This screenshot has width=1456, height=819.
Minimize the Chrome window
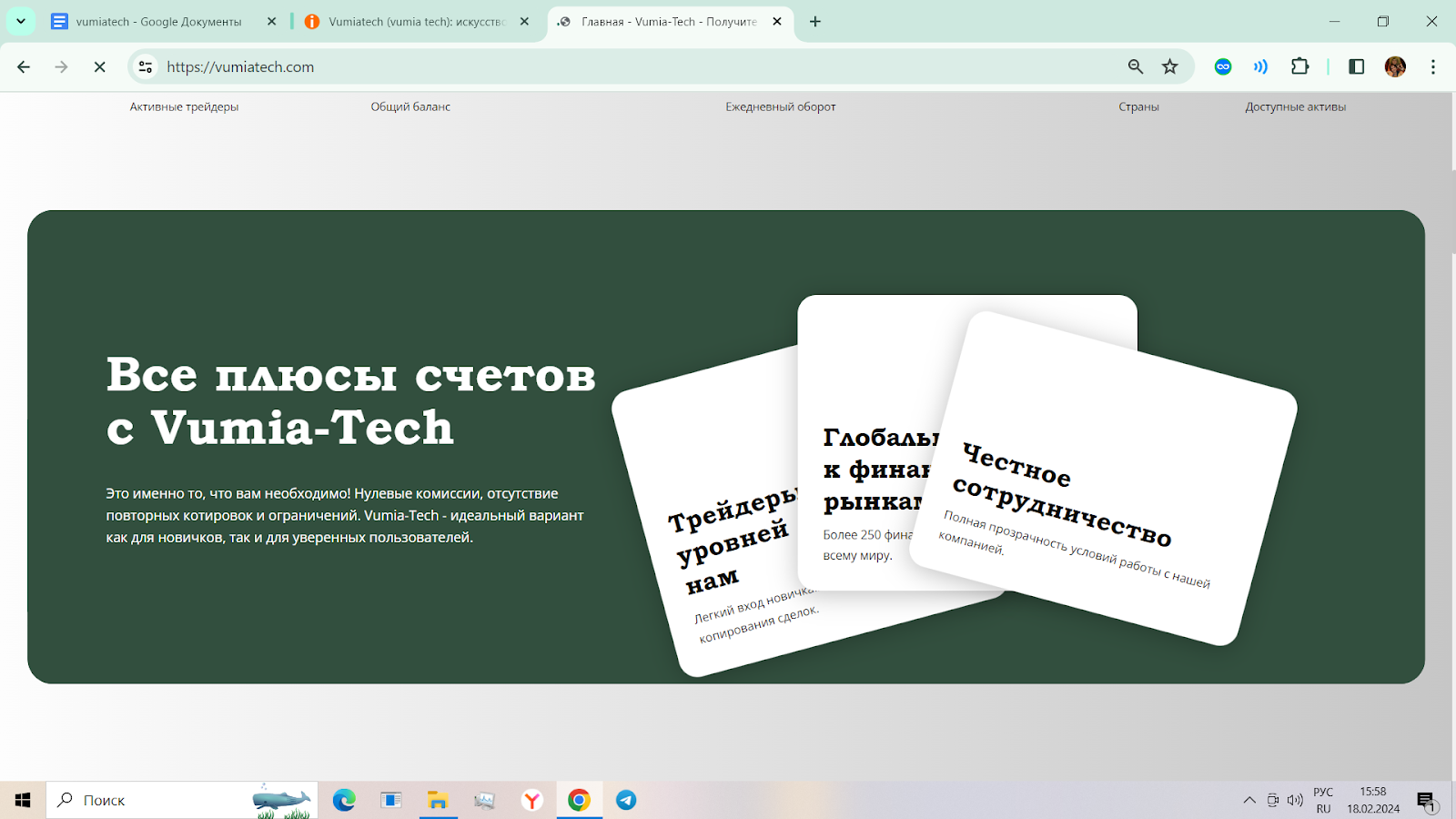(1334, 21)
